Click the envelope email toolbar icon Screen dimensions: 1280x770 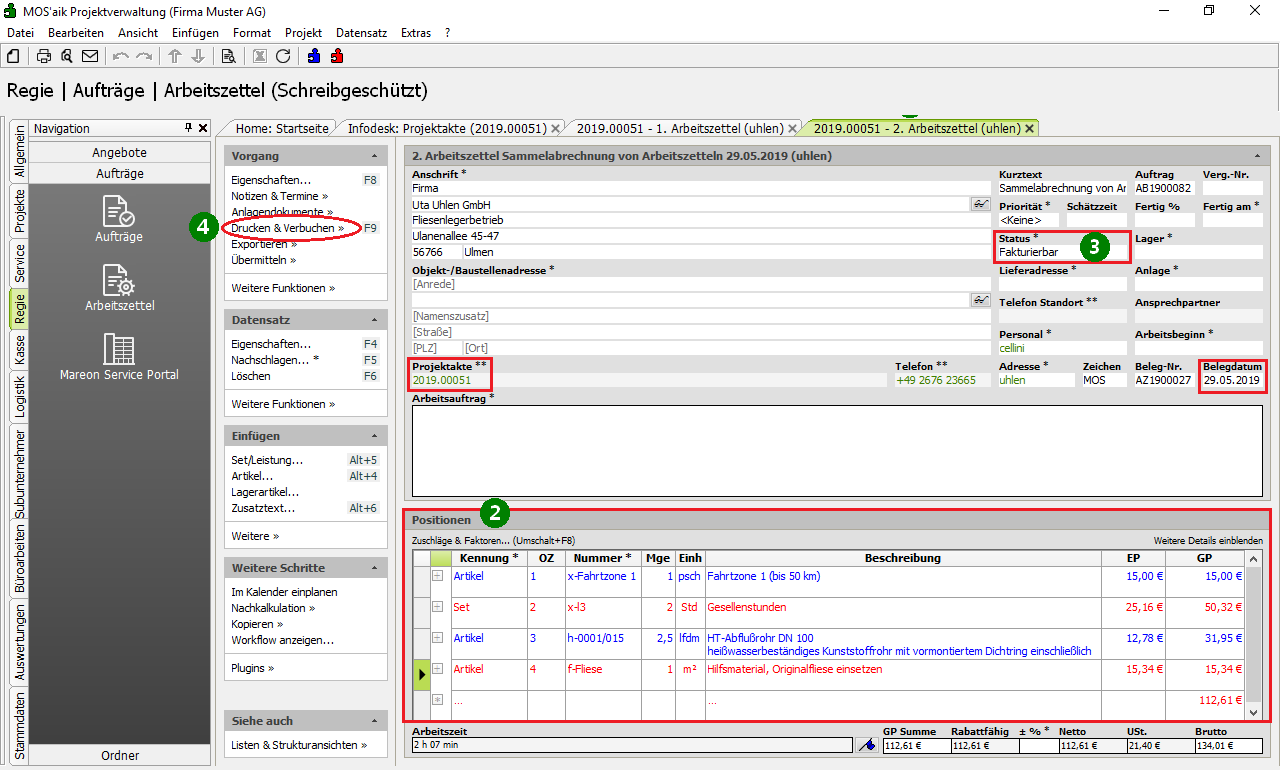[x=90, y=56]
